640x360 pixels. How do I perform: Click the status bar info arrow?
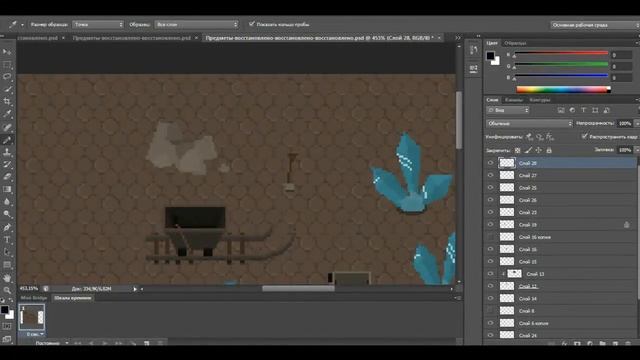(135, 289)
